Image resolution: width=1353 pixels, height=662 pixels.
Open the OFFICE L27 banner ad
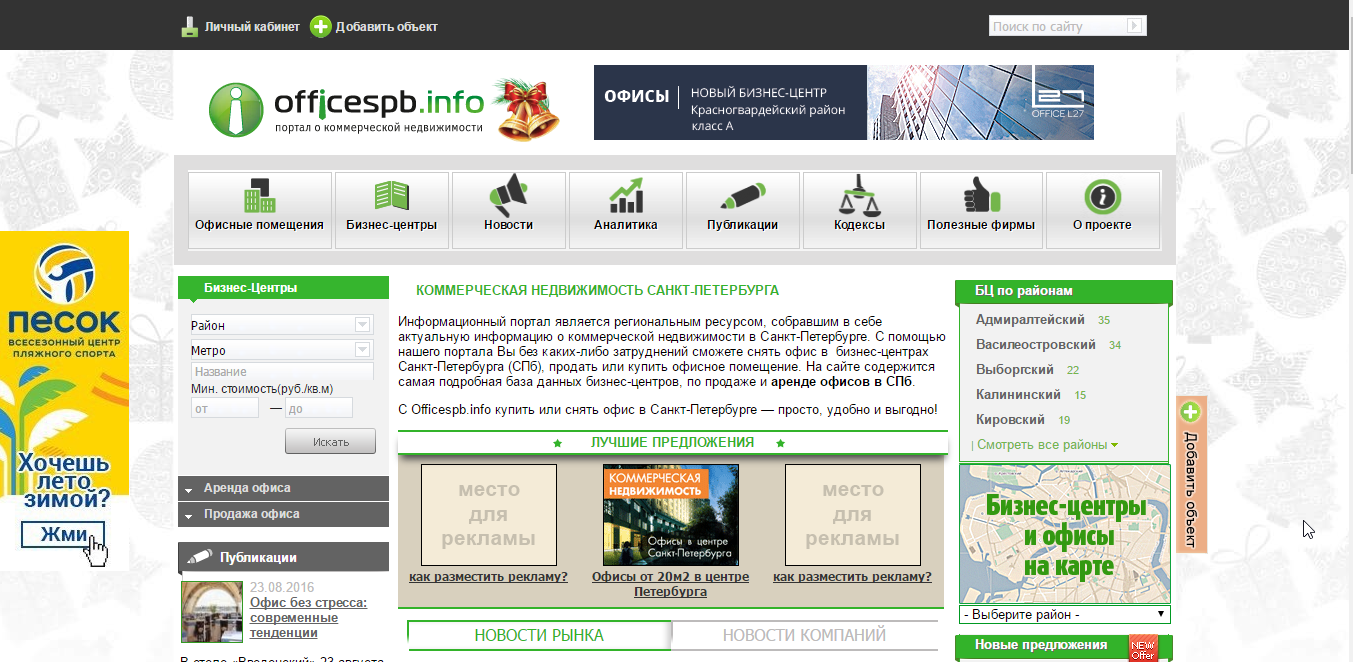pos(844,102)
